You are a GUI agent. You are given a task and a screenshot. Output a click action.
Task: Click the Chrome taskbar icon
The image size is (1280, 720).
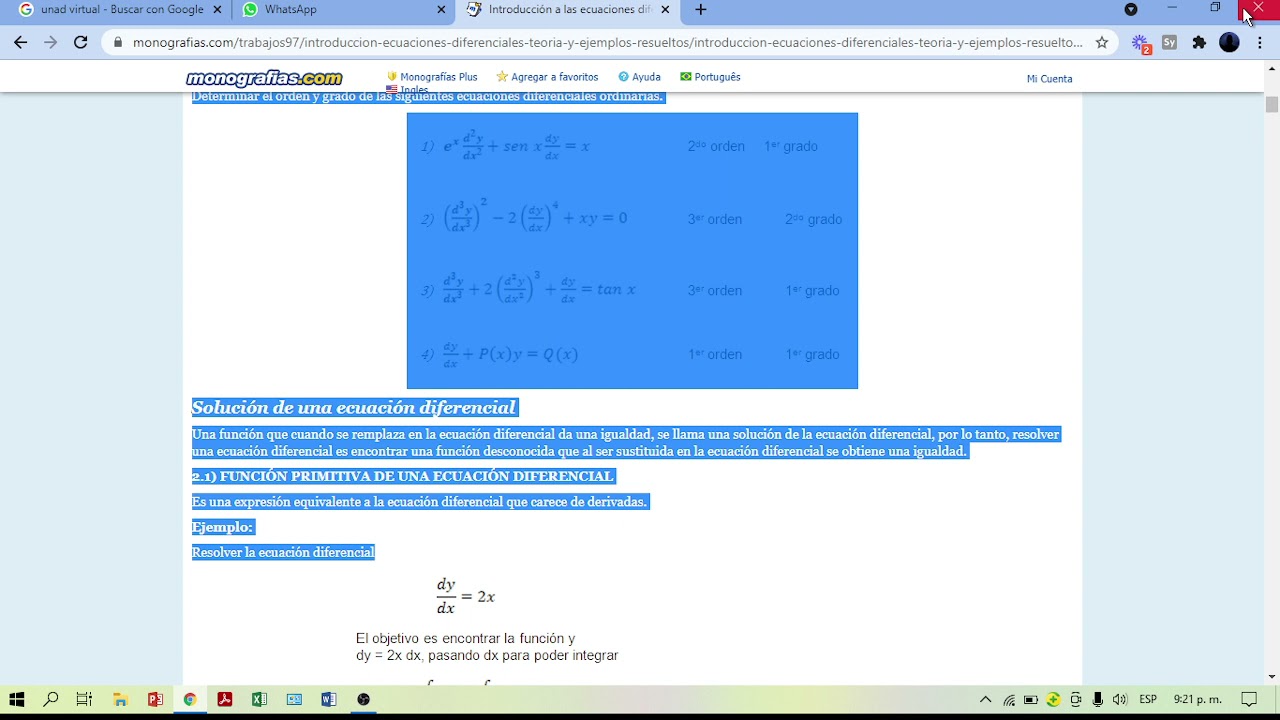(x=189, y=699)
